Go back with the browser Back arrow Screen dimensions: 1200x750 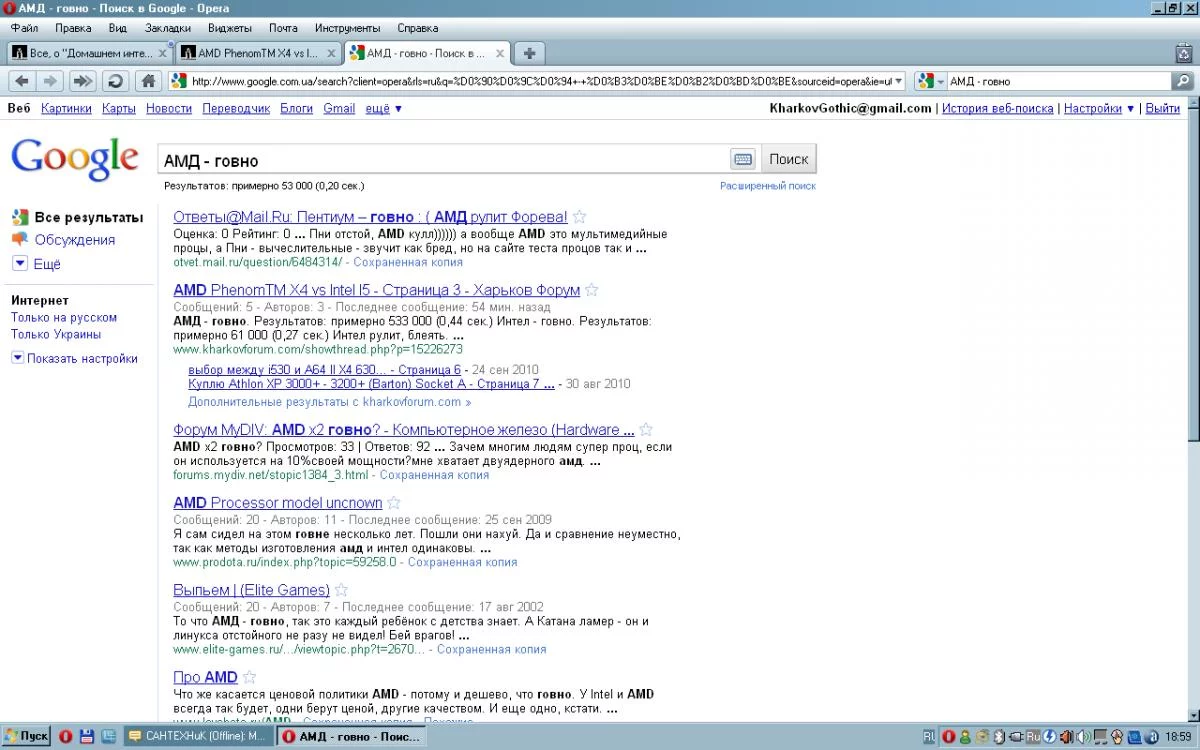(22, 81)
